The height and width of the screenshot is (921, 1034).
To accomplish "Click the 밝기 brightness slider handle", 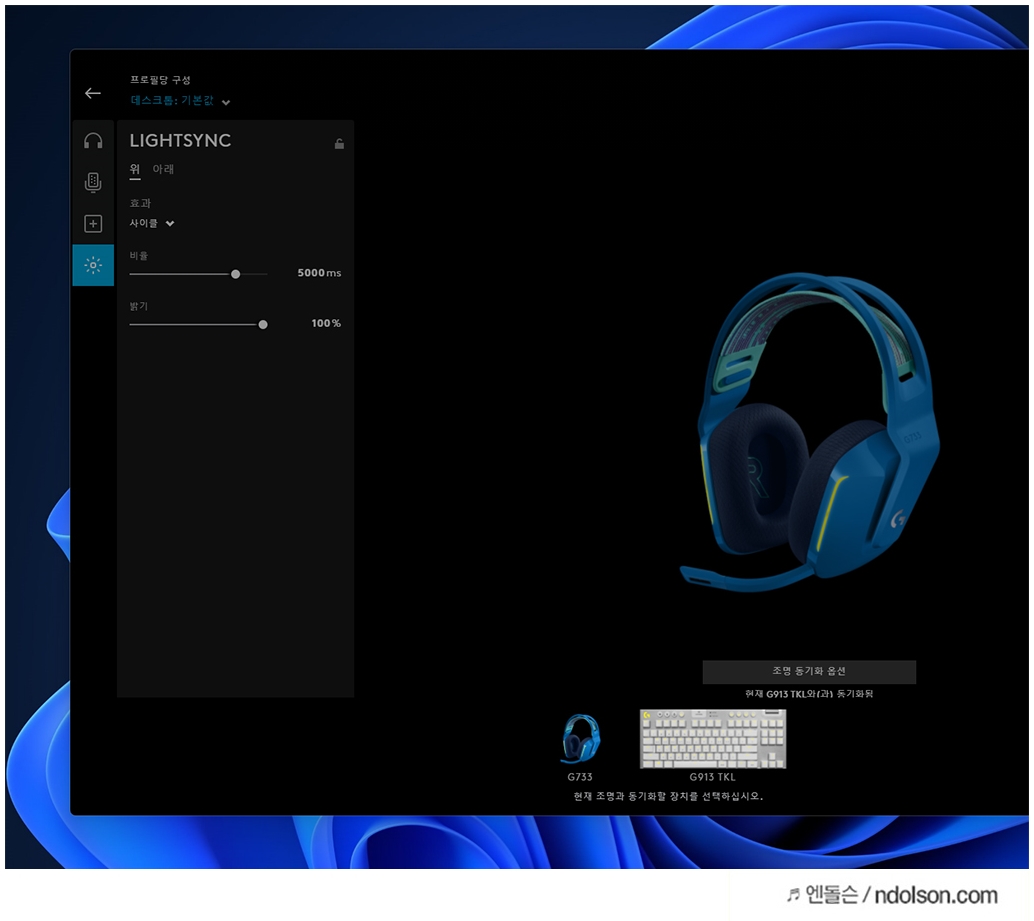I will 262,324.
